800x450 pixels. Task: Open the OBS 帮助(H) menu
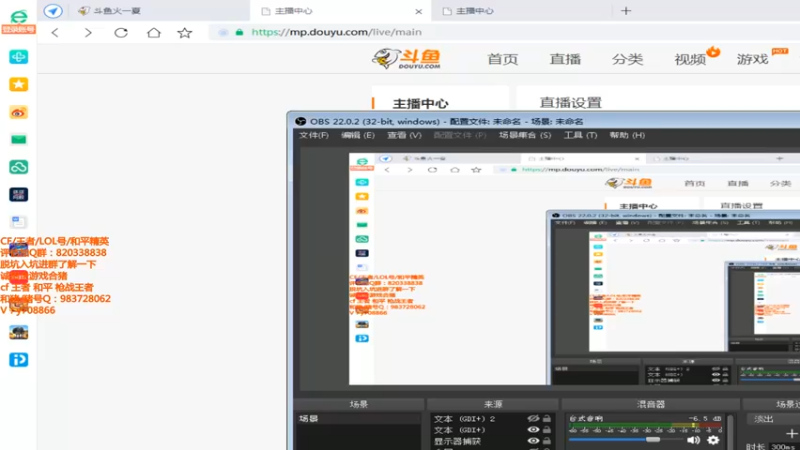click(x=627, y=135)
